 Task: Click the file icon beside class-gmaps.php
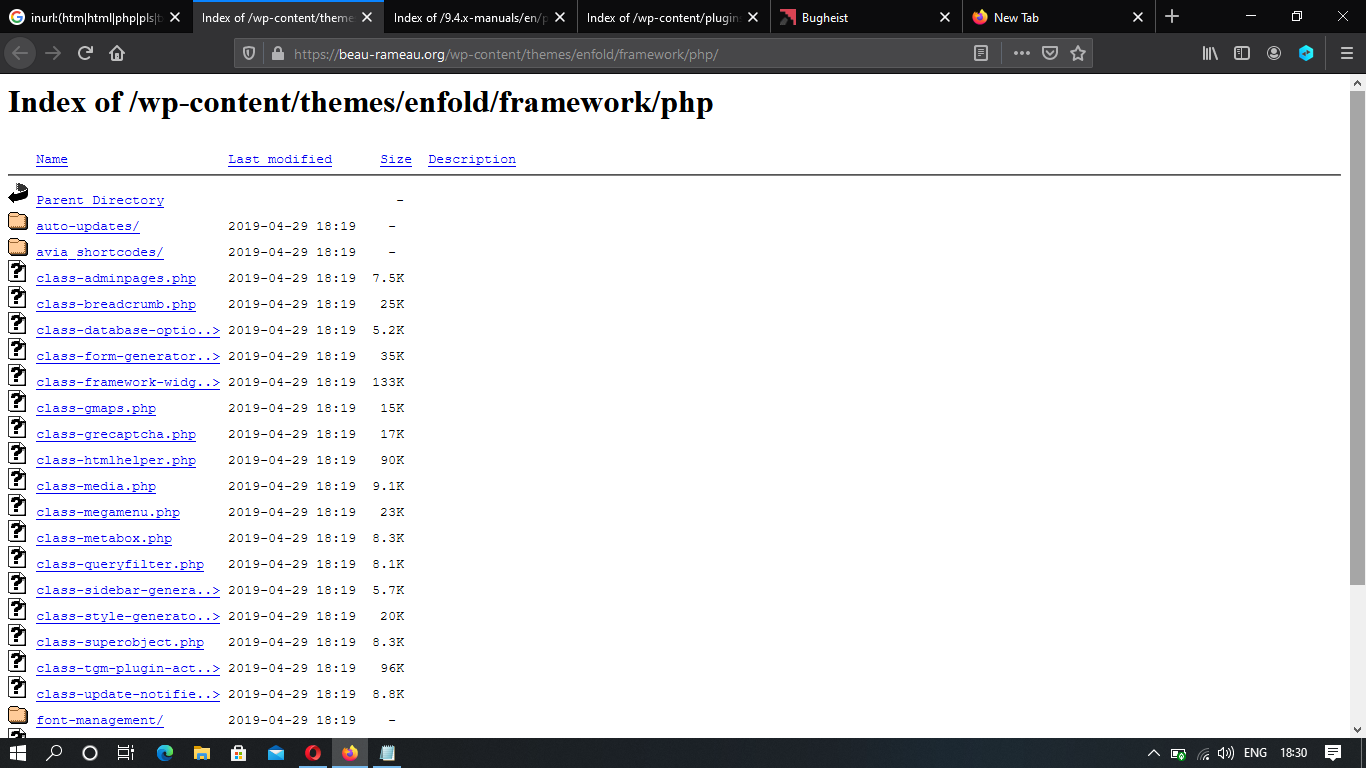(17, 402)
